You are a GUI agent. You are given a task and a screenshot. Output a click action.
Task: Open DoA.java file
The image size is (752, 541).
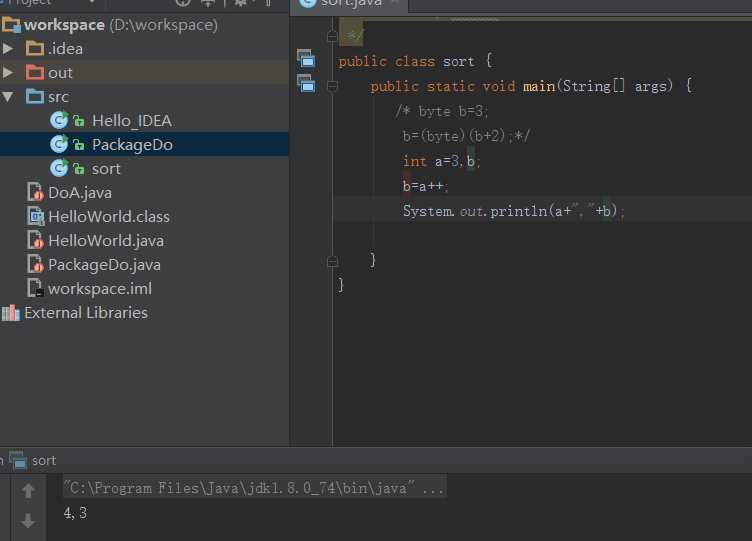click(80, 193)
